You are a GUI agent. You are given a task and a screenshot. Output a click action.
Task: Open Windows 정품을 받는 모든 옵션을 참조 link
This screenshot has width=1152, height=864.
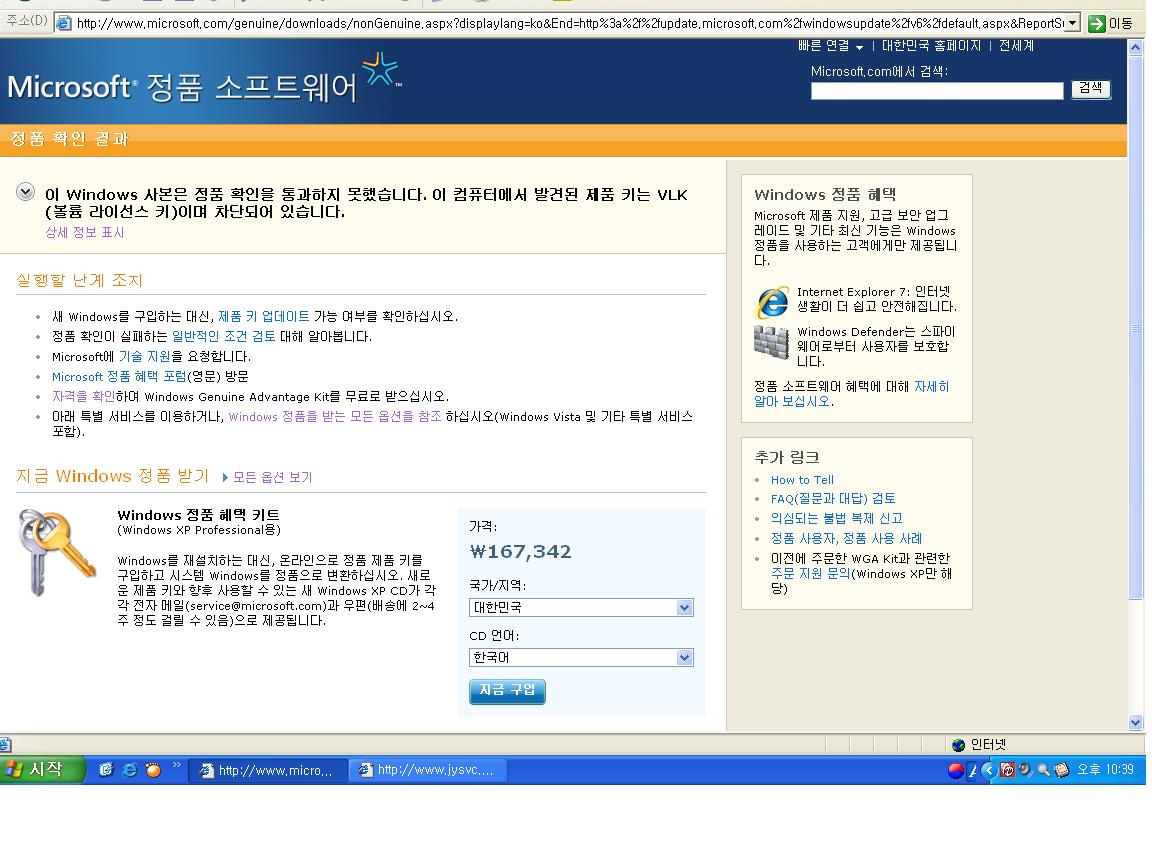coord(335,417)
